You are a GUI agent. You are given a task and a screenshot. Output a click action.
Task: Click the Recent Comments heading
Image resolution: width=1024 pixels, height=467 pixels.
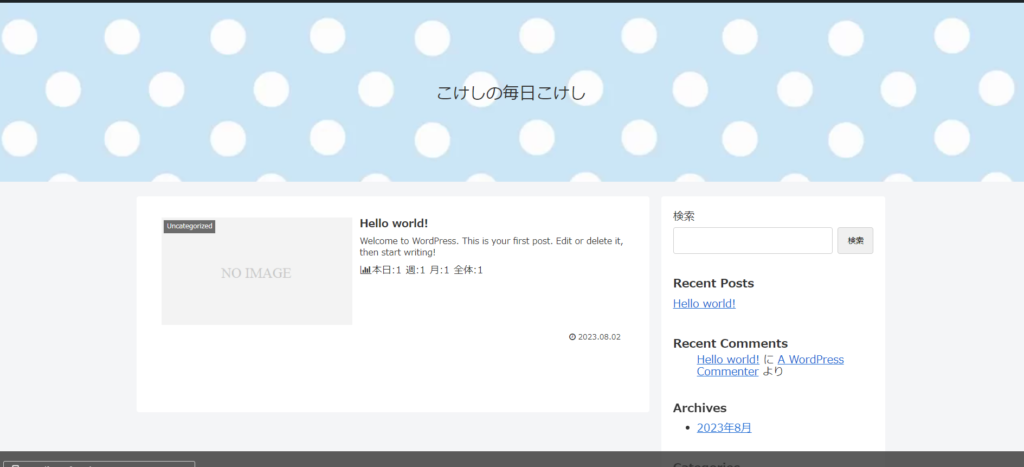(730, 344)
